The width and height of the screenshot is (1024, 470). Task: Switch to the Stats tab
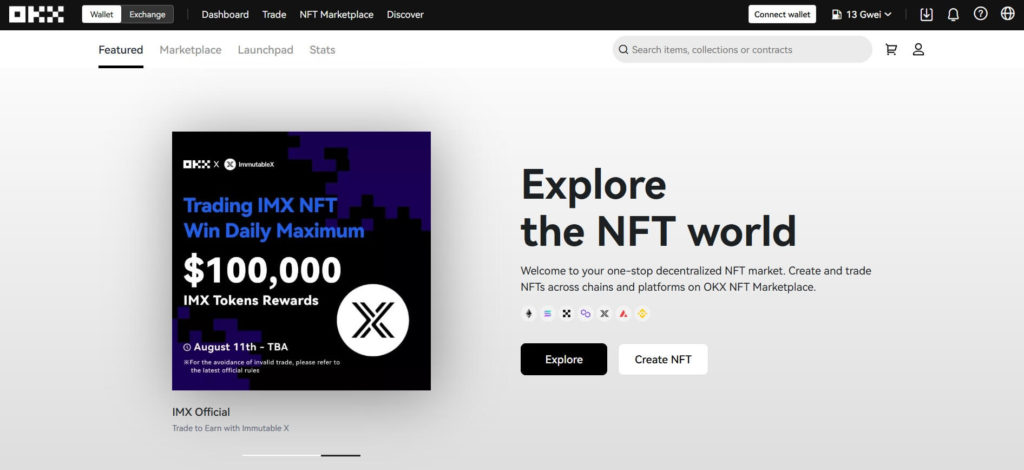click(322, 50)
